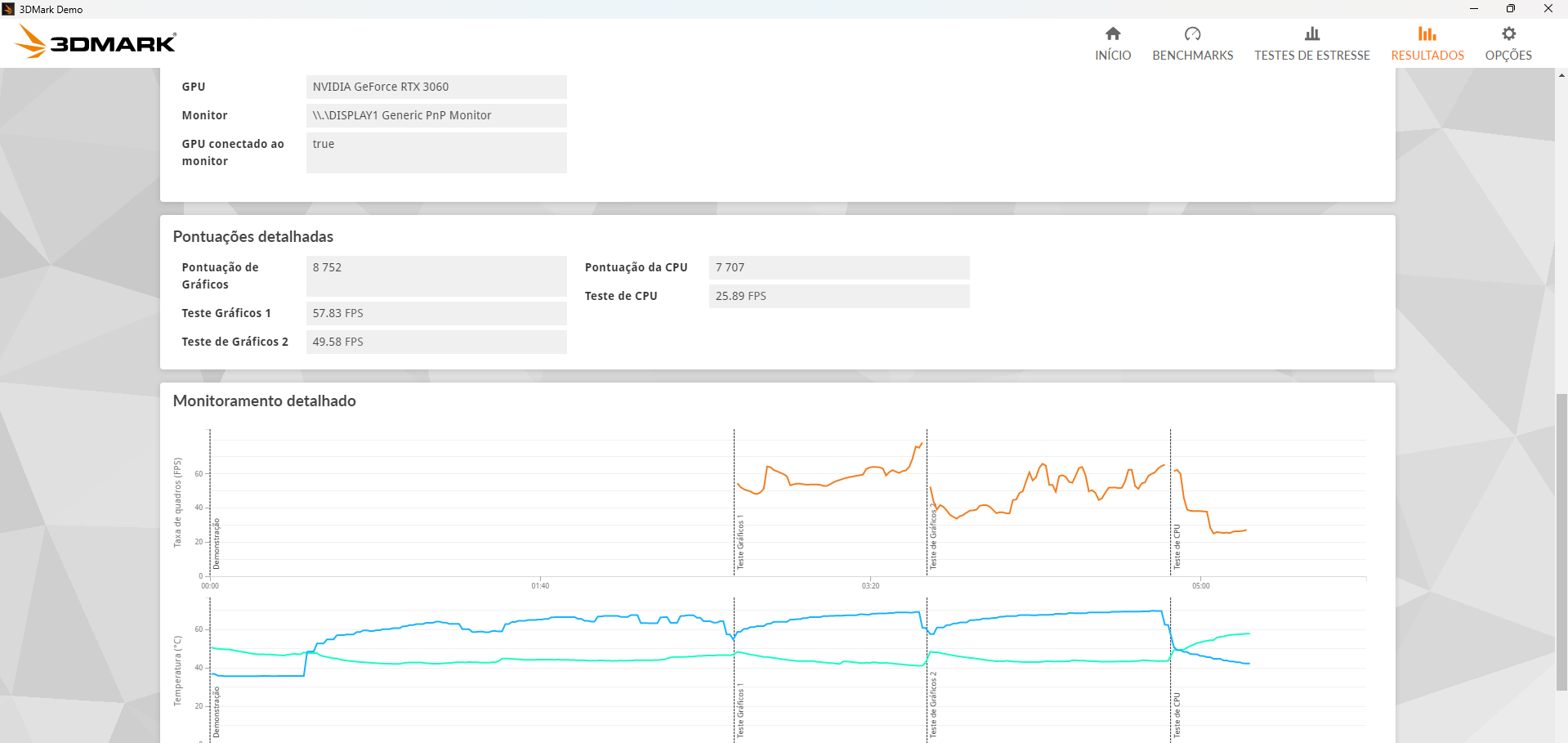Viewport: 1568px width, 743px height.
Task: Click the 'Teste Gráficos 1' label
Action: click(226, 313)
